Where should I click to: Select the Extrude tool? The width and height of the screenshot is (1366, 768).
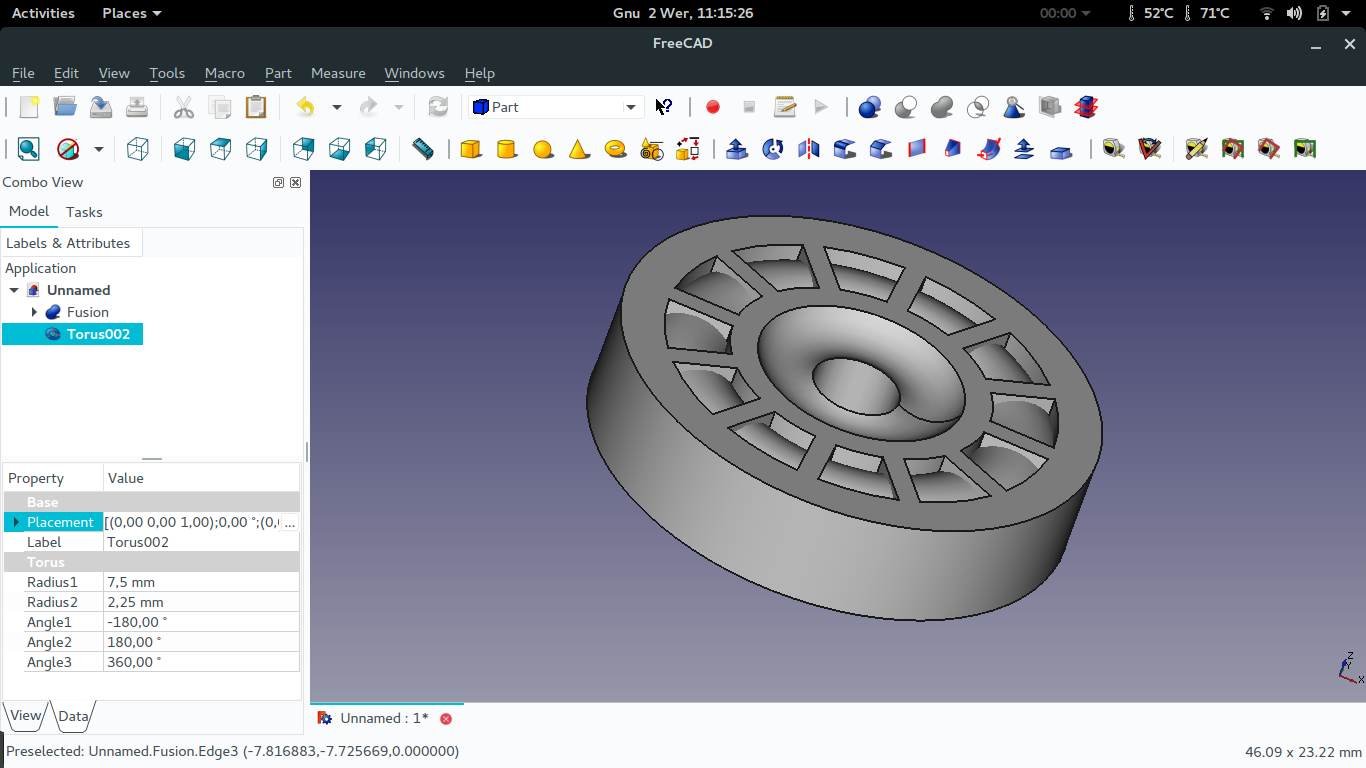click(737, 148)
